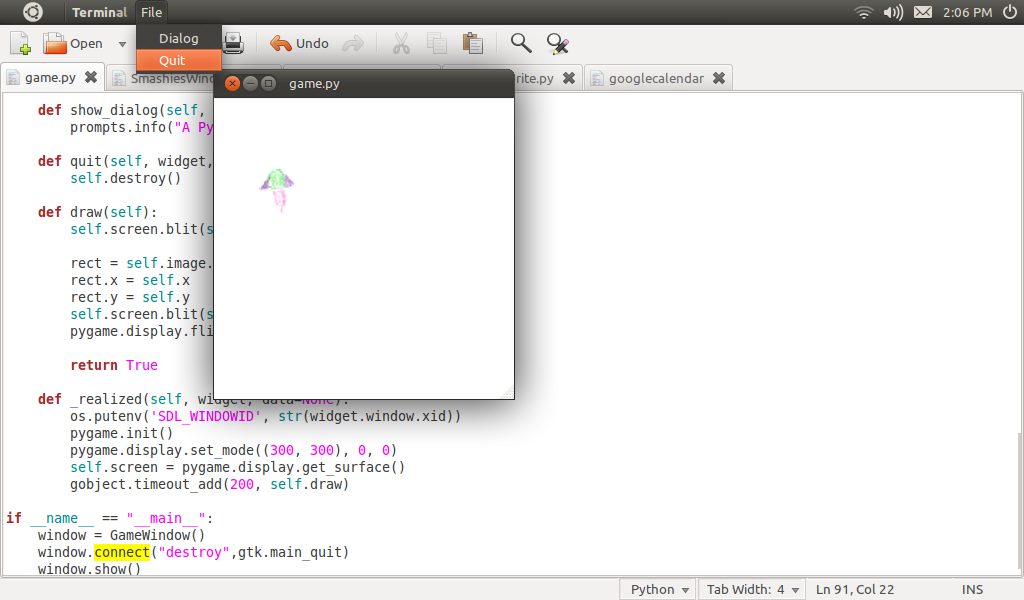Viewport: 1024px width, 600px height.
Task: Open Find using the magnifier icon
Action: pyautogui.click(x=521, y=43)
